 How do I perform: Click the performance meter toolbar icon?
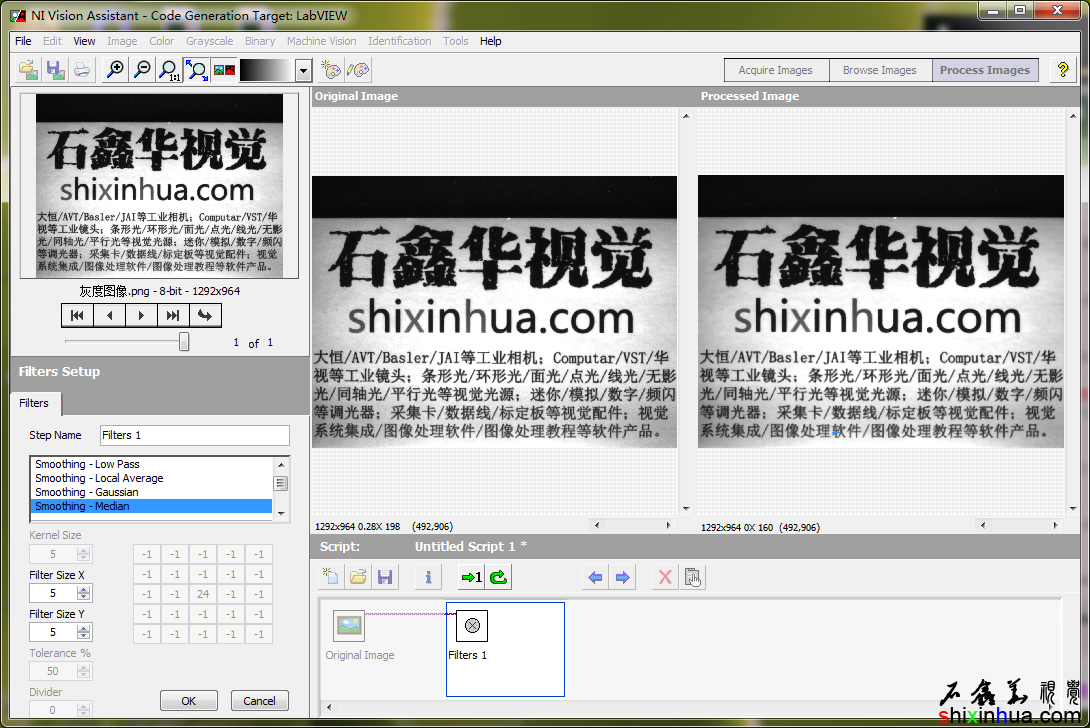(358, 70)
